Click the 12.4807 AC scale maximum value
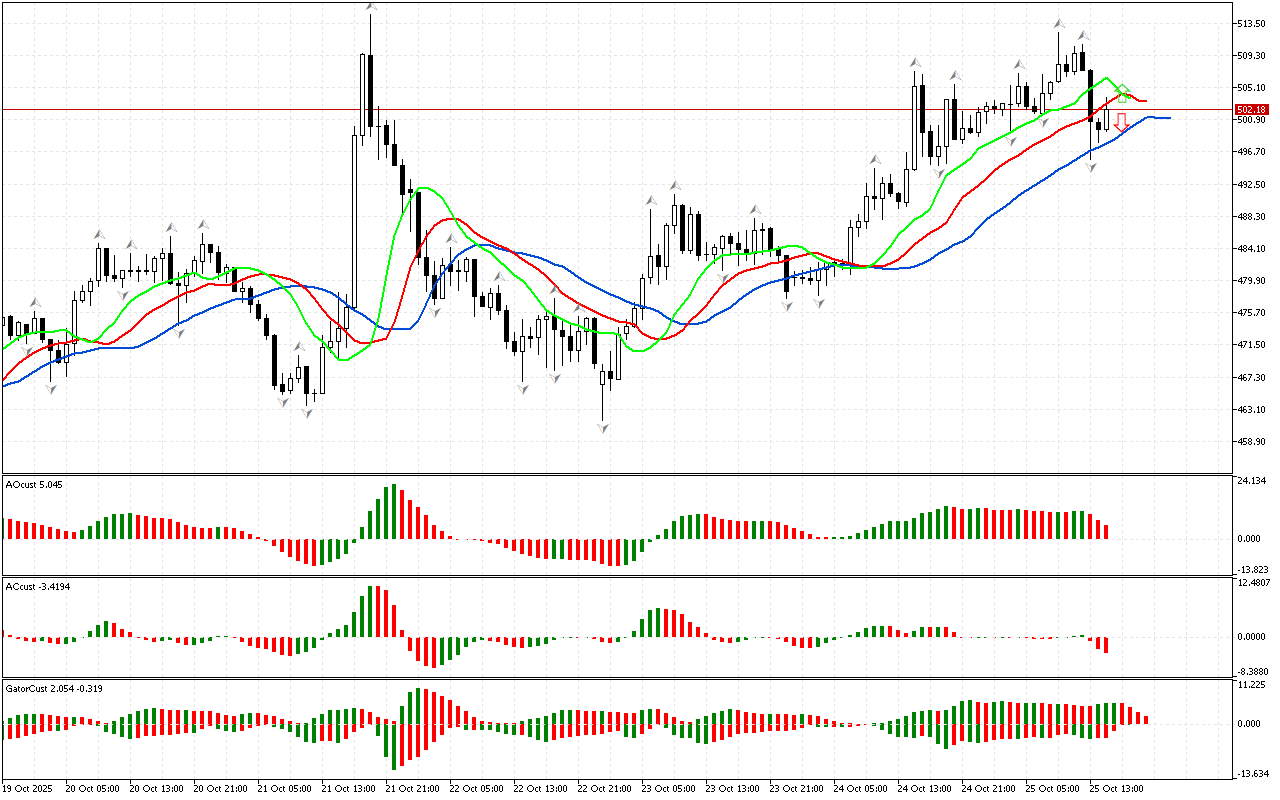 [1253, 582]
